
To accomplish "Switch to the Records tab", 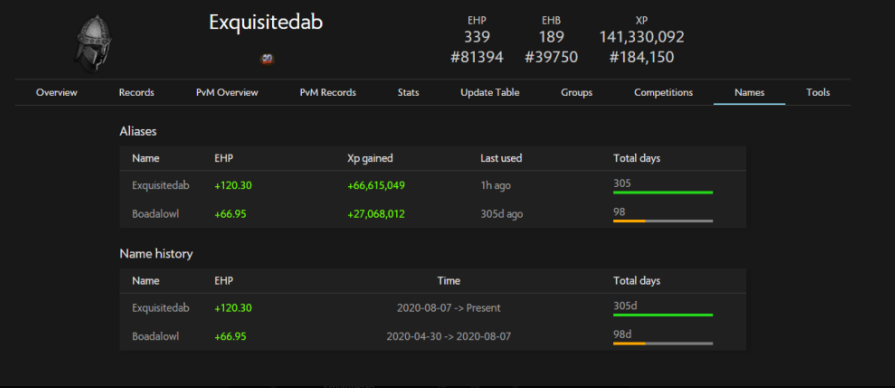I will [136, 92].
